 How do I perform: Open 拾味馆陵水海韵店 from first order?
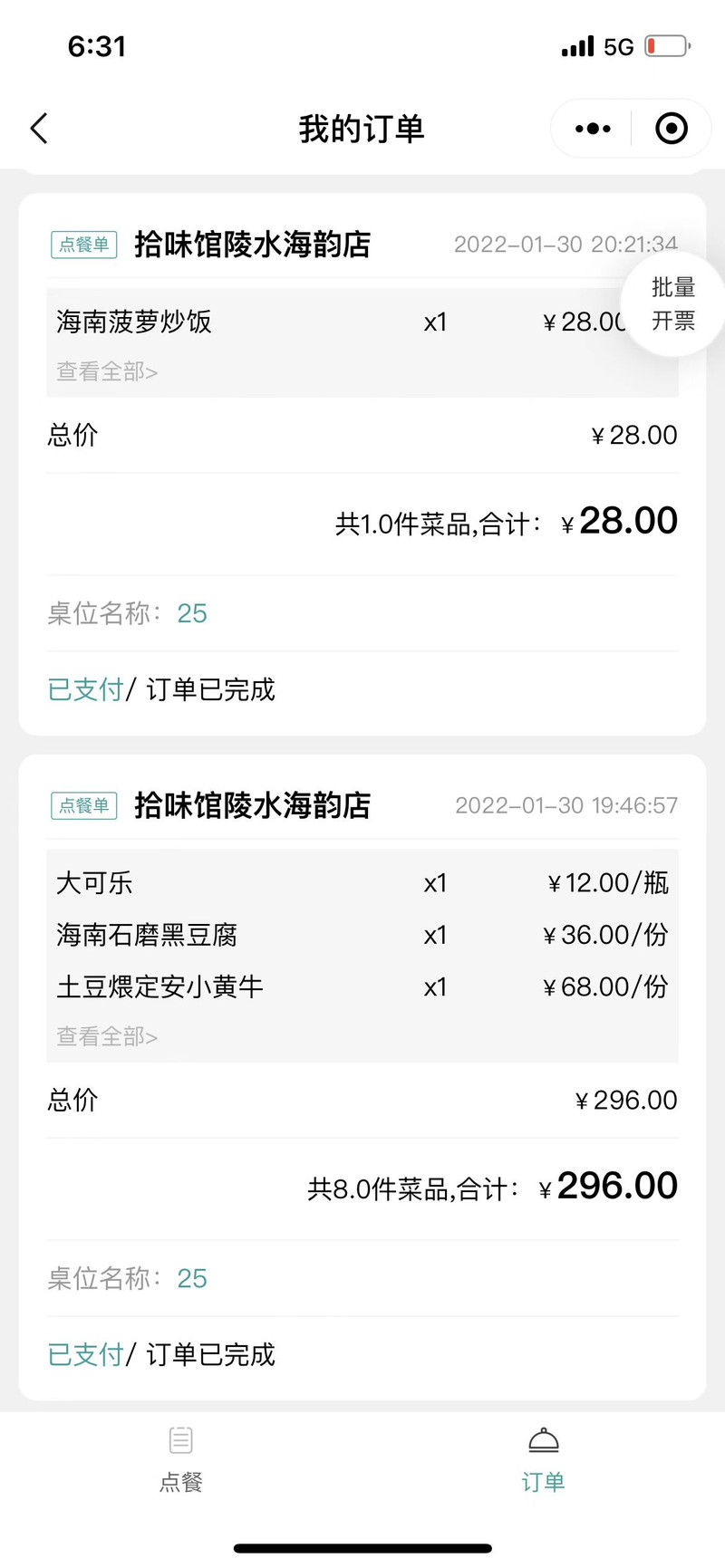pyautogui.click(x=253, y=245)
